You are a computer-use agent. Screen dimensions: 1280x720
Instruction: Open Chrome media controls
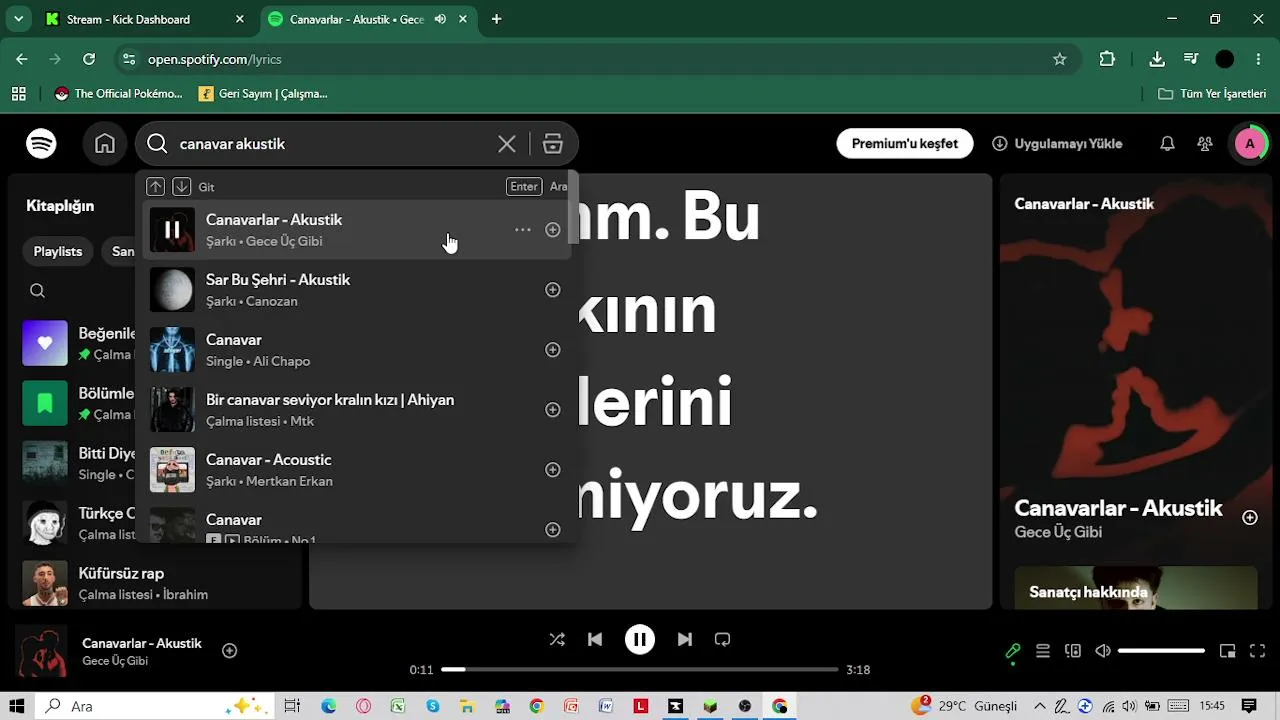(1190, 59)
